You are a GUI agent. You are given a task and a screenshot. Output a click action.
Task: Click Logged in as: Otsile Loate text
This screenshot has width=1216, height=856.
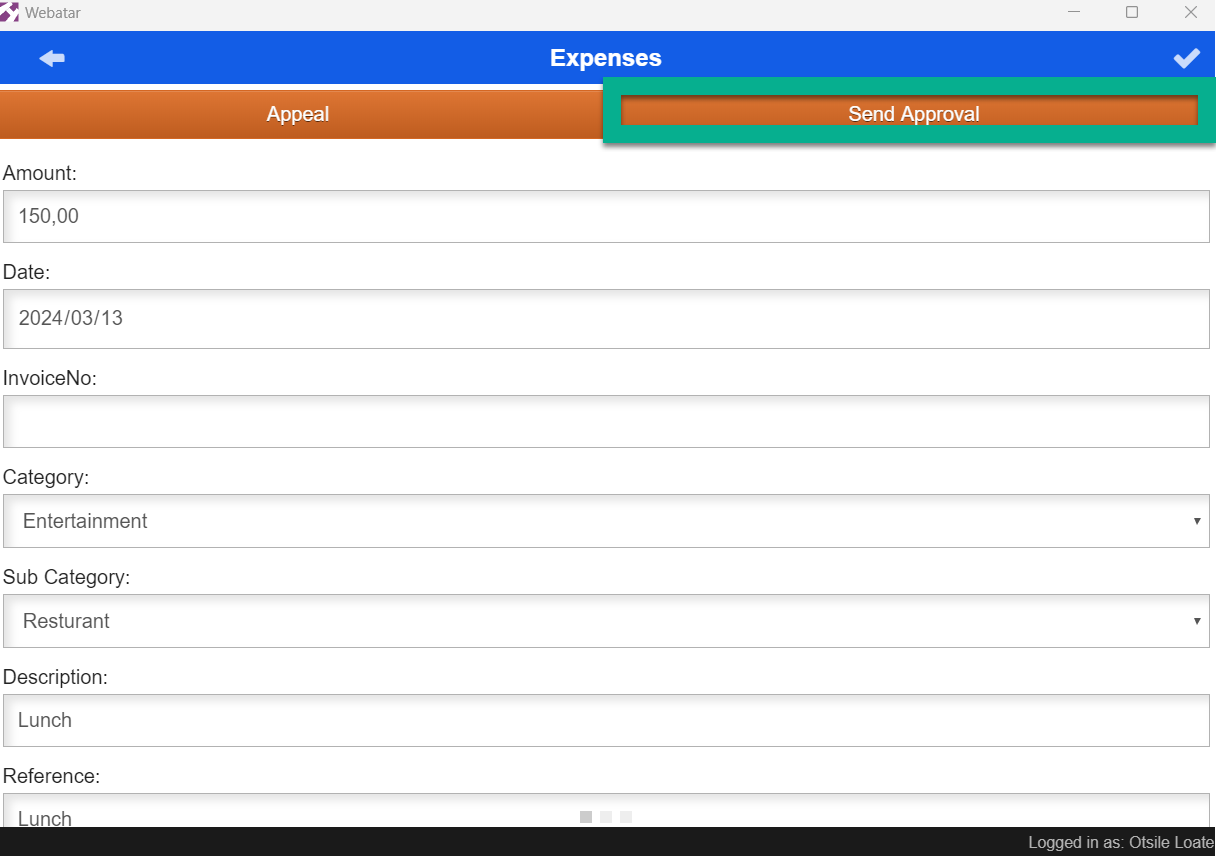[1121, 843]
